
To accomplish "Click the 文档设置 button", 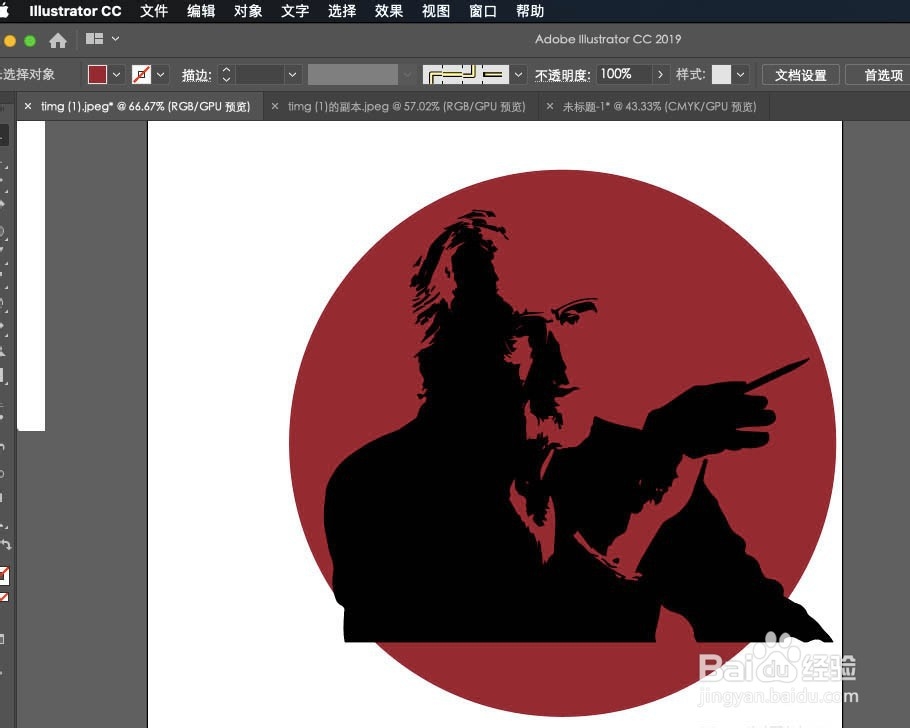I will point(801,75).
